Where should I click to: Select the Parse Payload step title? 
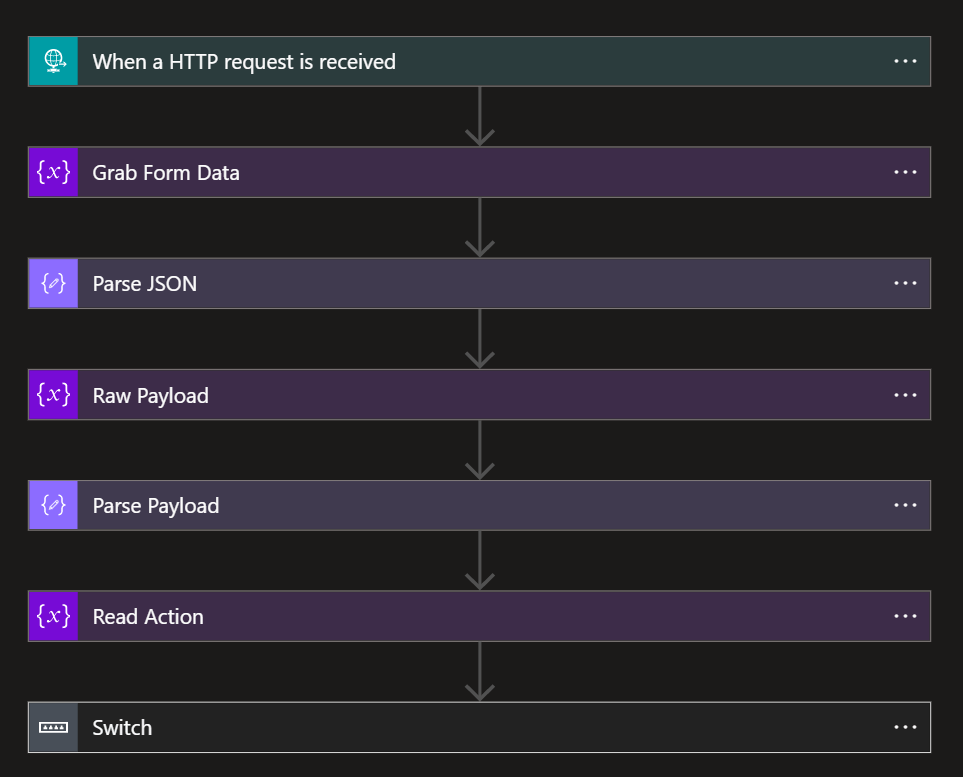coord(156,506)
